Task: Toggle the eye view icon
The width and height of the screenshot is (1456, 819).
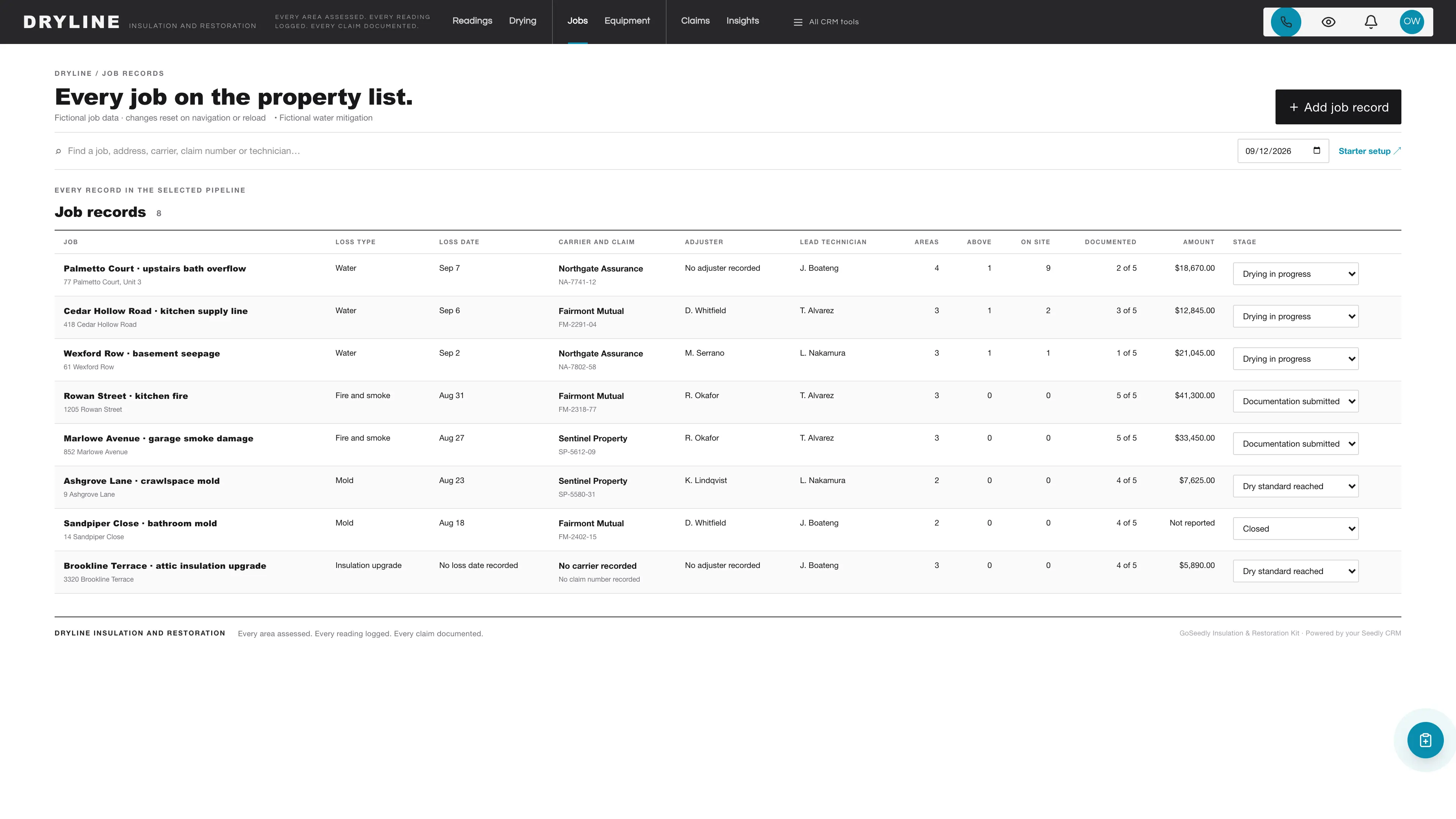Action: coord(1328,22)
